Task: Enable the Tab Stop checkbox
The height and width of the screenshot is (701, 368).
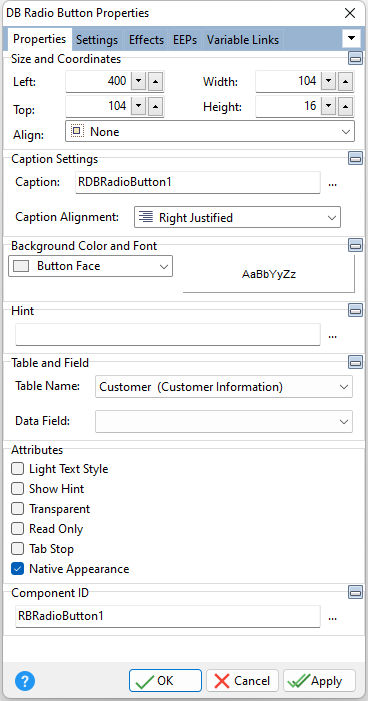Action: click(17, 549)
